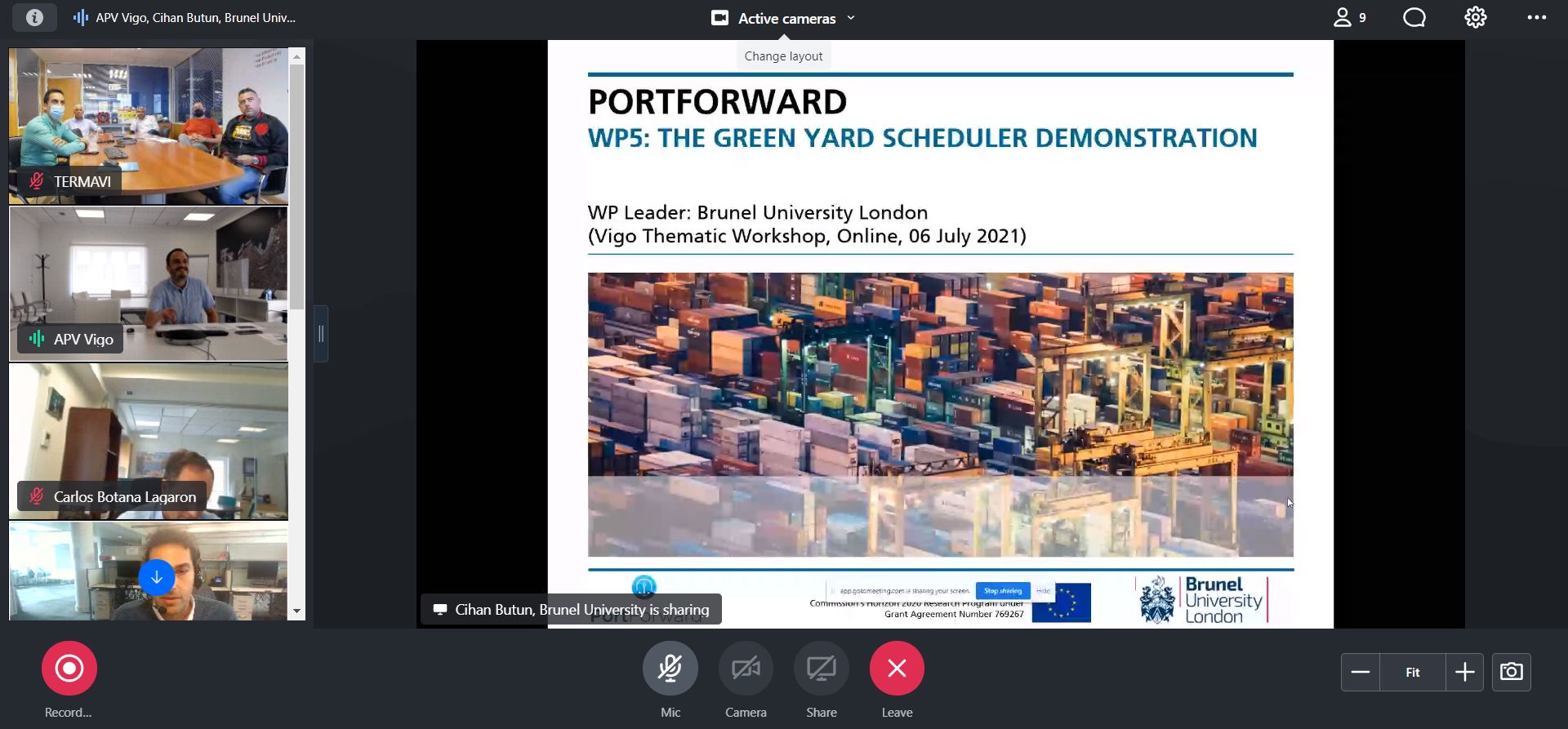Click the EU flag on the slide
Viewport: 1568px width, 729px height.
point(1061,602)
